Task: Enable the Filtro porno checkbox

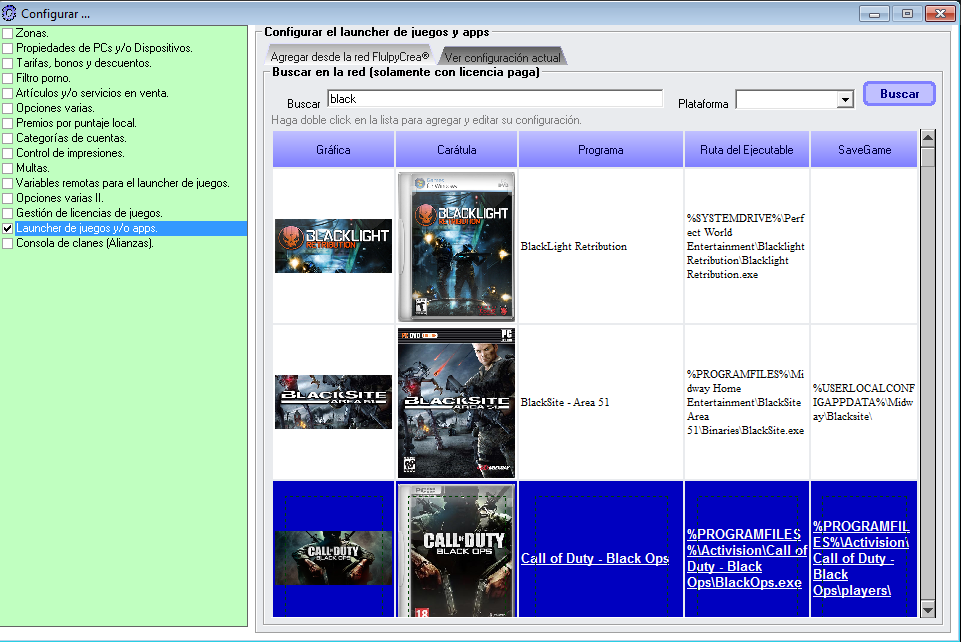Action: 7,78
